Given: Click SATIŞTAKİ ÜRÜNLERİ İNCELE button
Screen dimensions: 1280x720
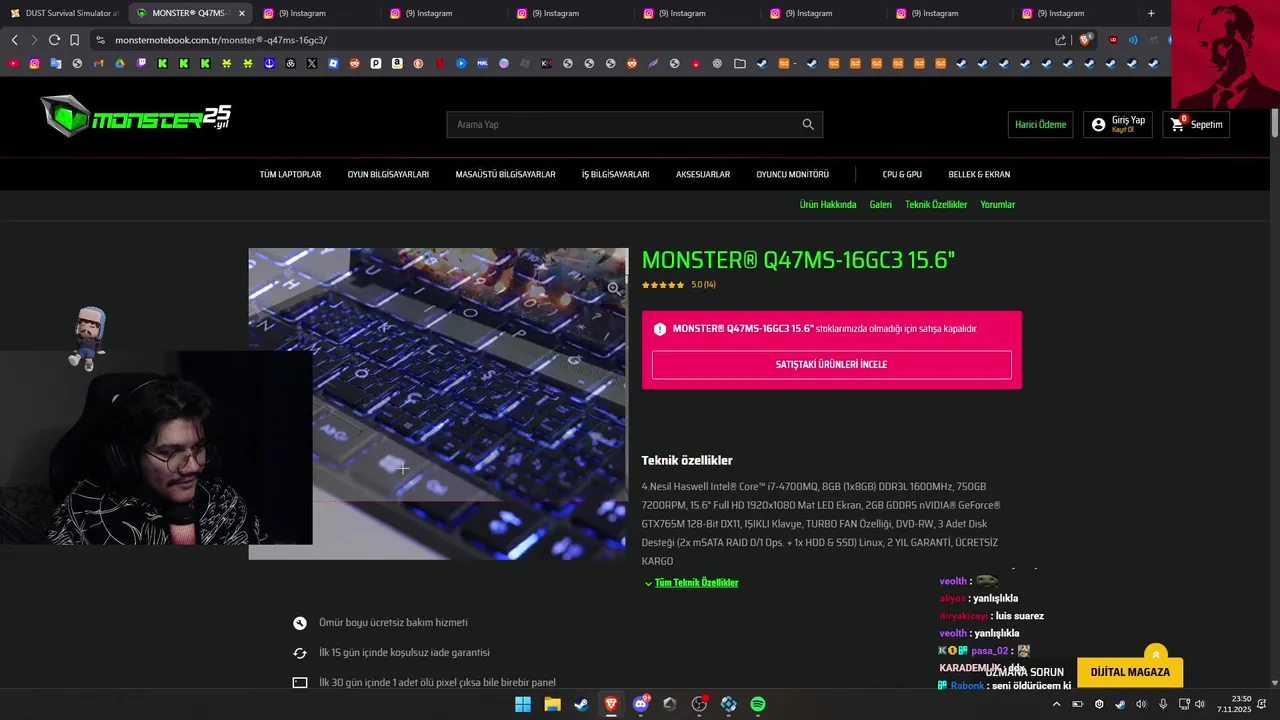Looking at the screenshot, I should pyautogui.click(x=831, y=364).
